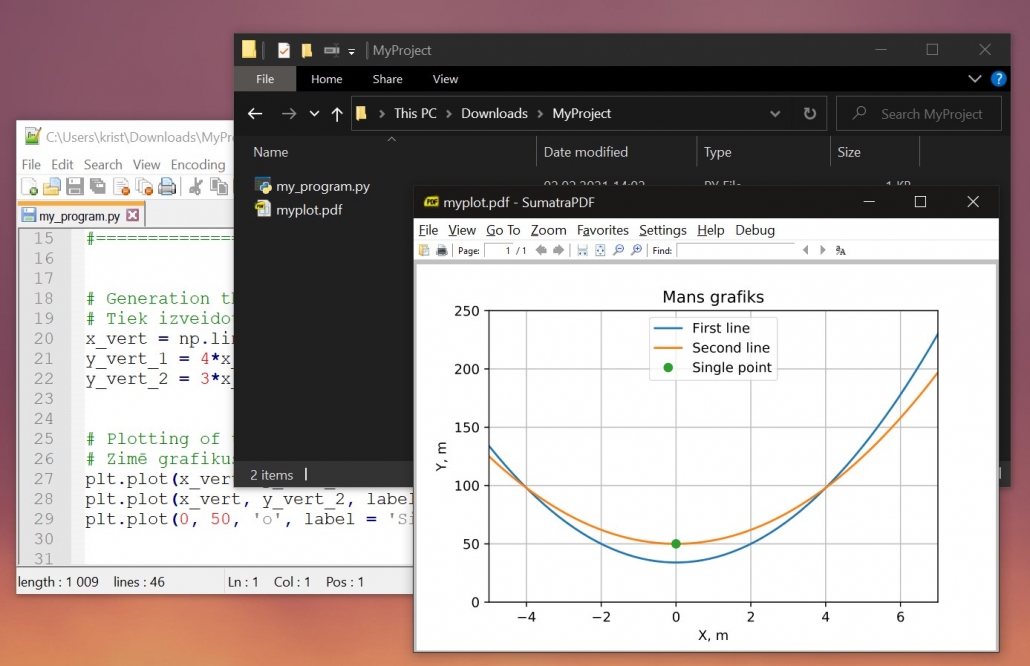Click the page number field in SumatraPDF
Image resolution: width=1030 pixels, height=666 pixels.
point(498,250)
